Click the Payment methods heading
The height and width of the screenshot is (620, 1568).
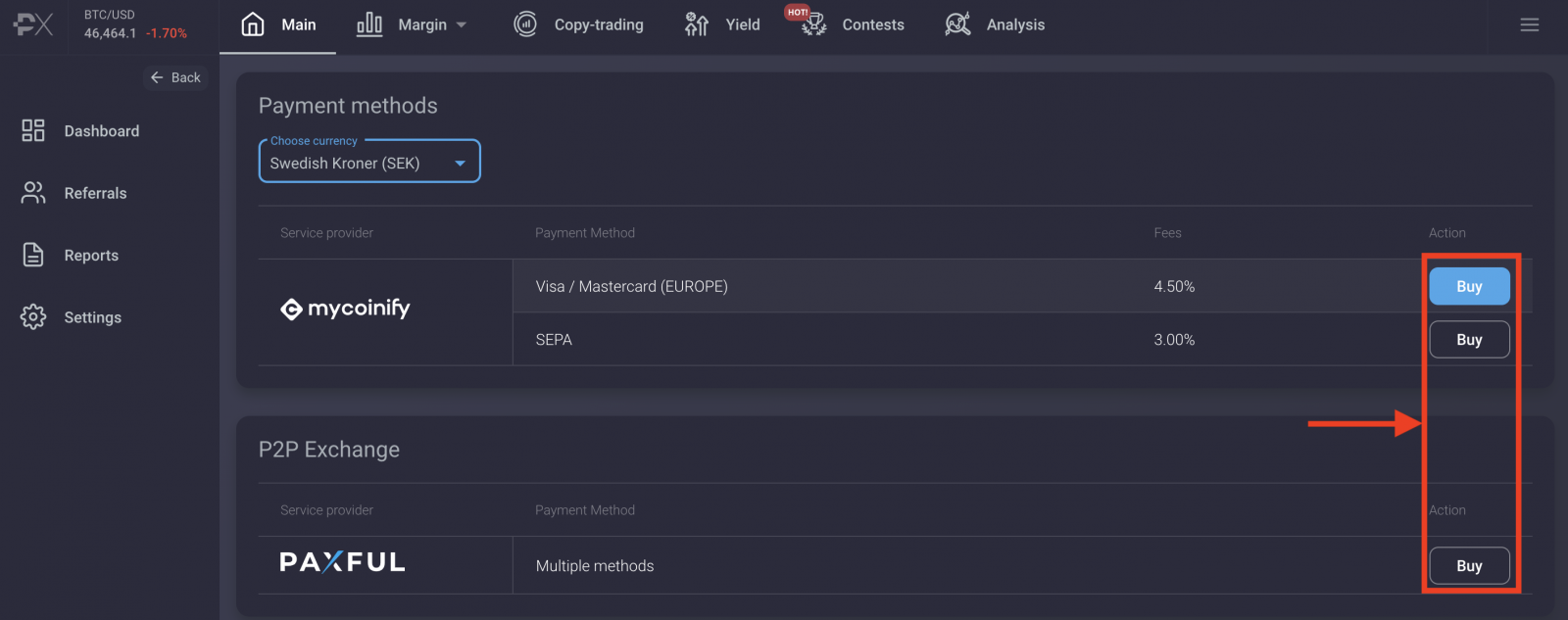[348, 106]
